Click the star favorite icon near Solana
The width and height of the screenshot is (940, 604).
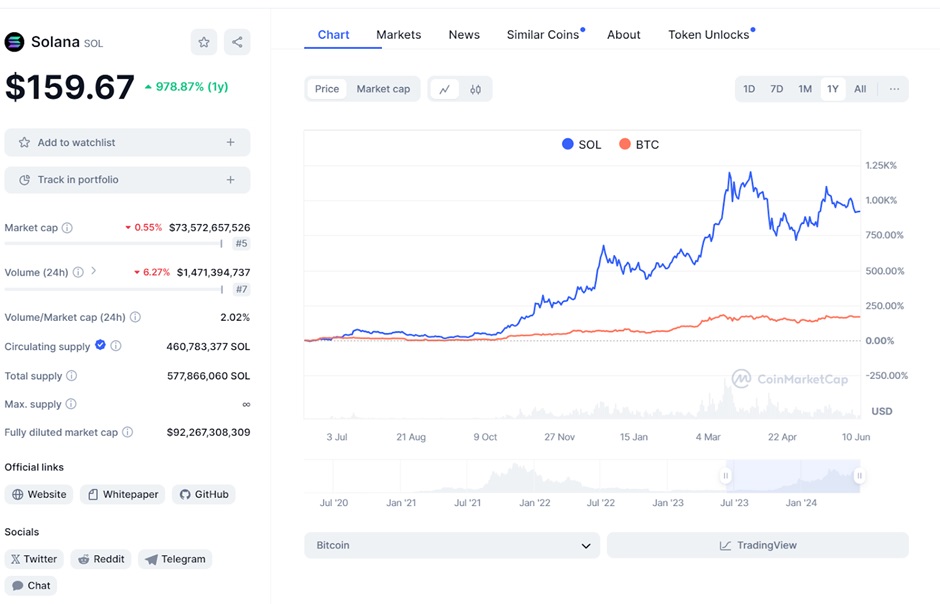(x=204, y=42)
